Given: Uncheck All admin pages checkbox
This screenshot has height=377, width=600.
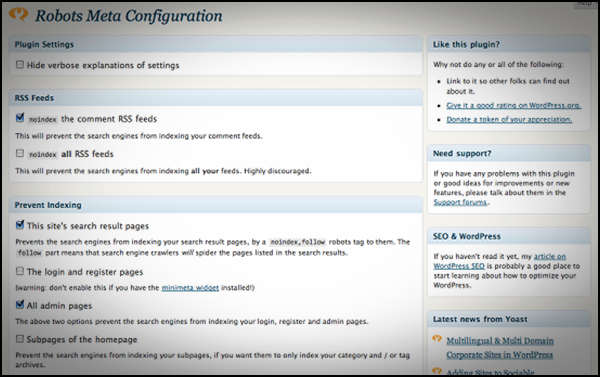Looking at the screenshot, I should (x=20, y=305).
